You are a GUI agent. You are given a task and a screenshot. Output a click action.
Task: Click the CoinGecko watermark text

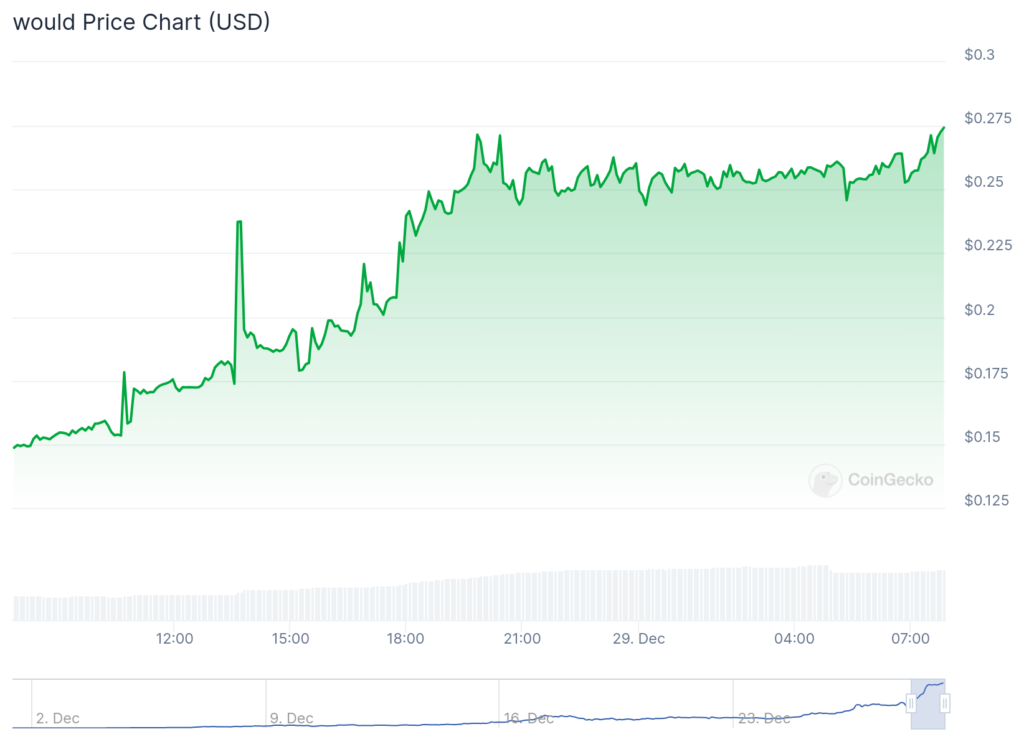890,480
